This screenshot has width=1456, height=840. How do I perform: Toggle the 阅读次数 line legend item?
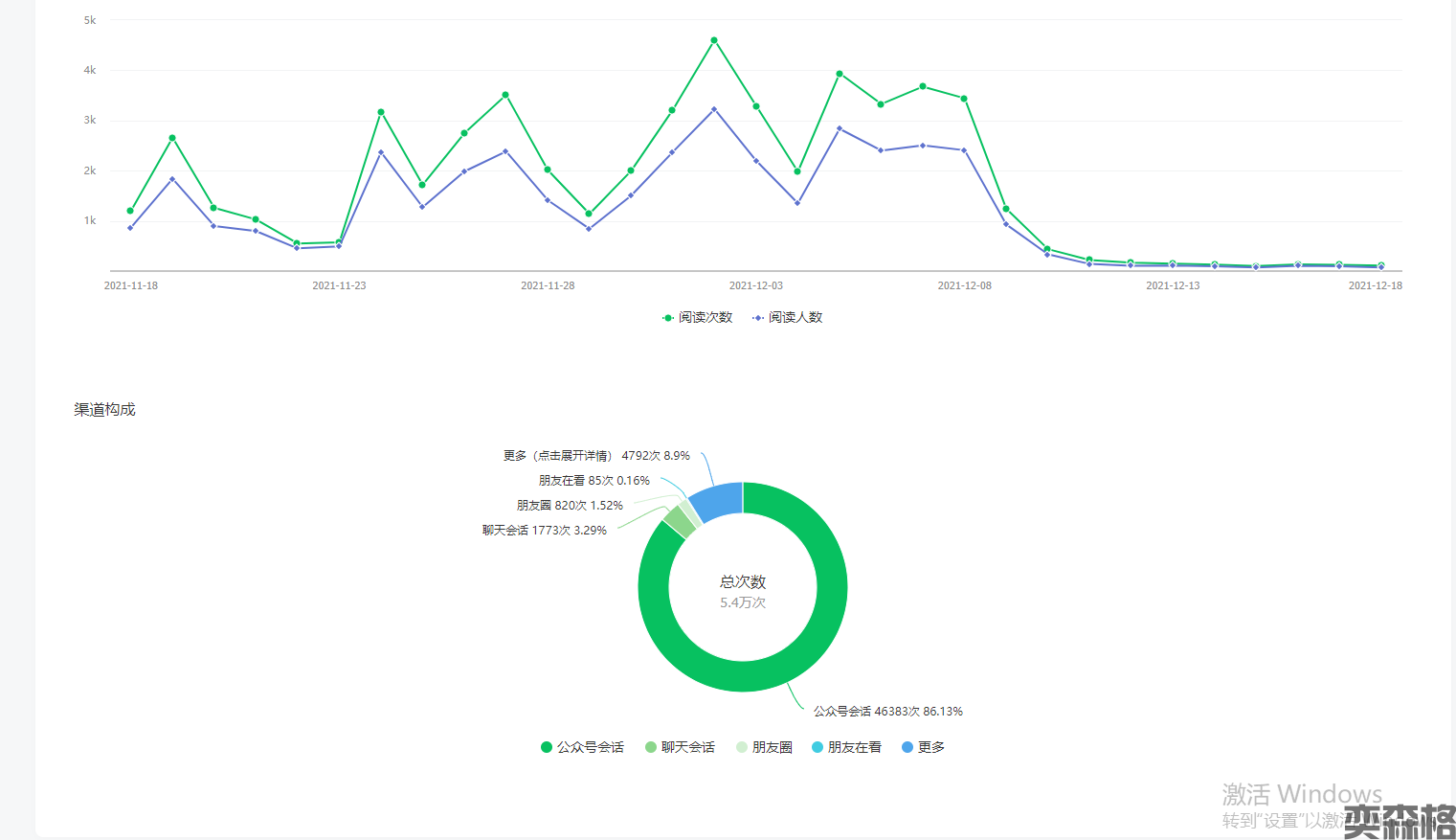[698, 317]
